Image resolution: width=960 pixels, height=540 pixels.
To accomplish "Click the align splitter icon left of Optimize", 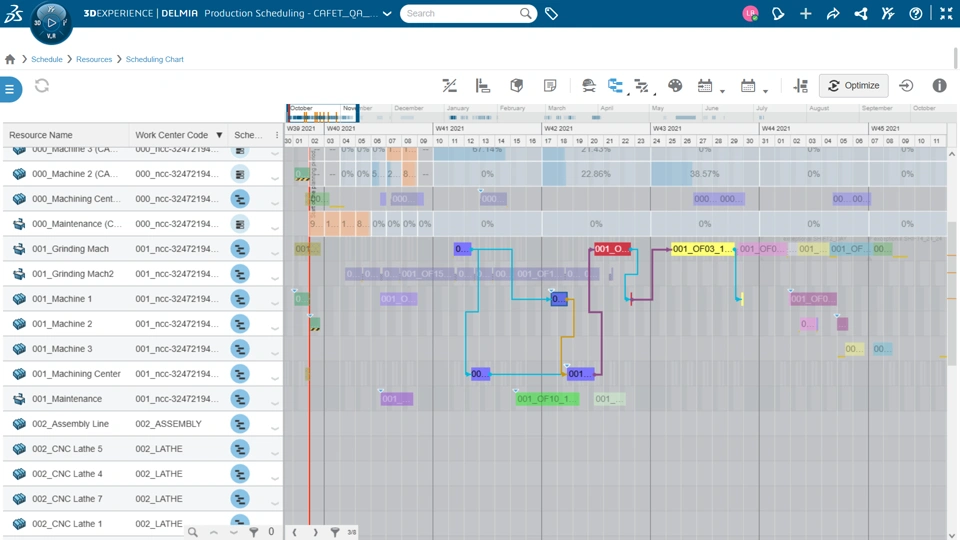I will pos(800,86).
